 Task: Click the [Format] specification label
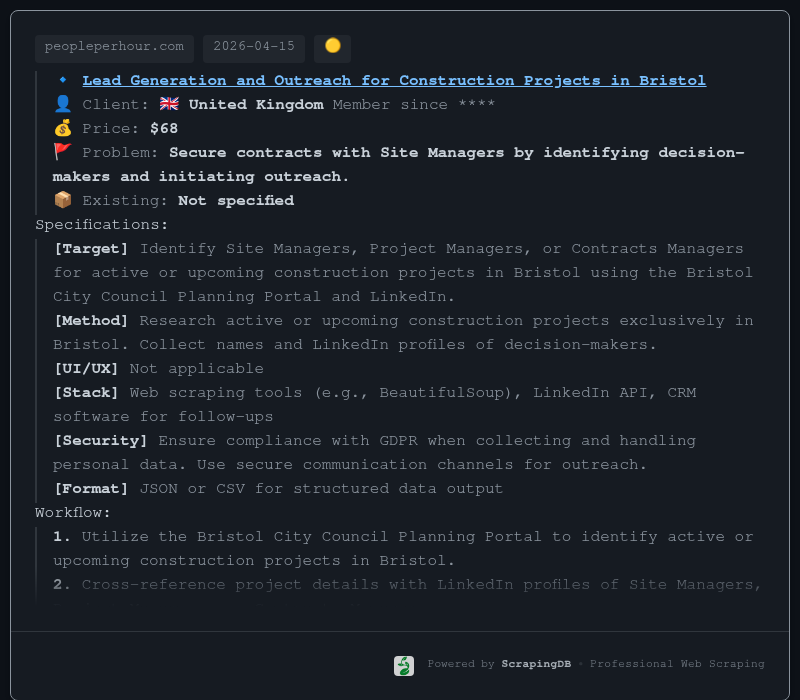tap(91, 488)
